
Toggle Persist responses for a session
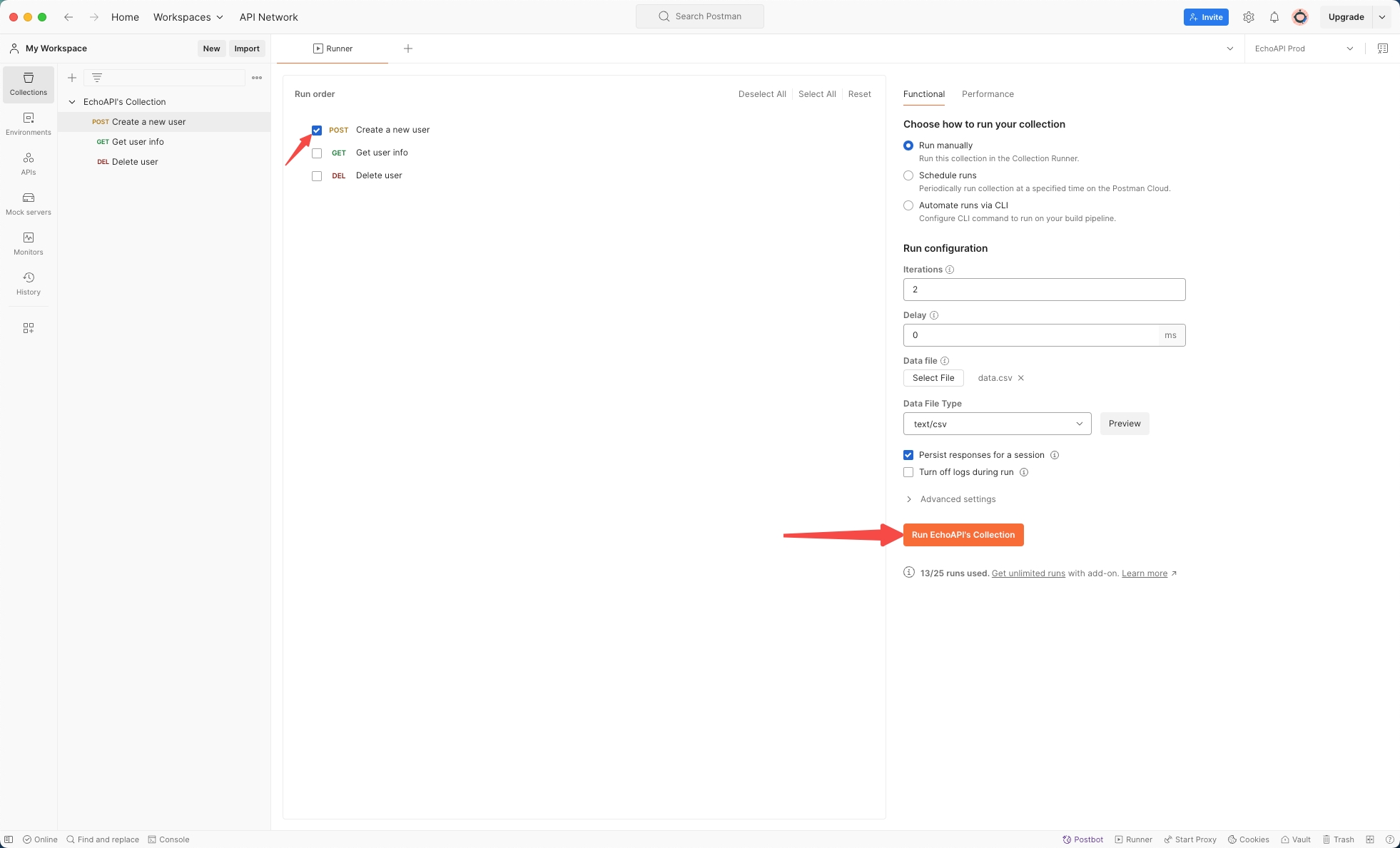point(908,455)
